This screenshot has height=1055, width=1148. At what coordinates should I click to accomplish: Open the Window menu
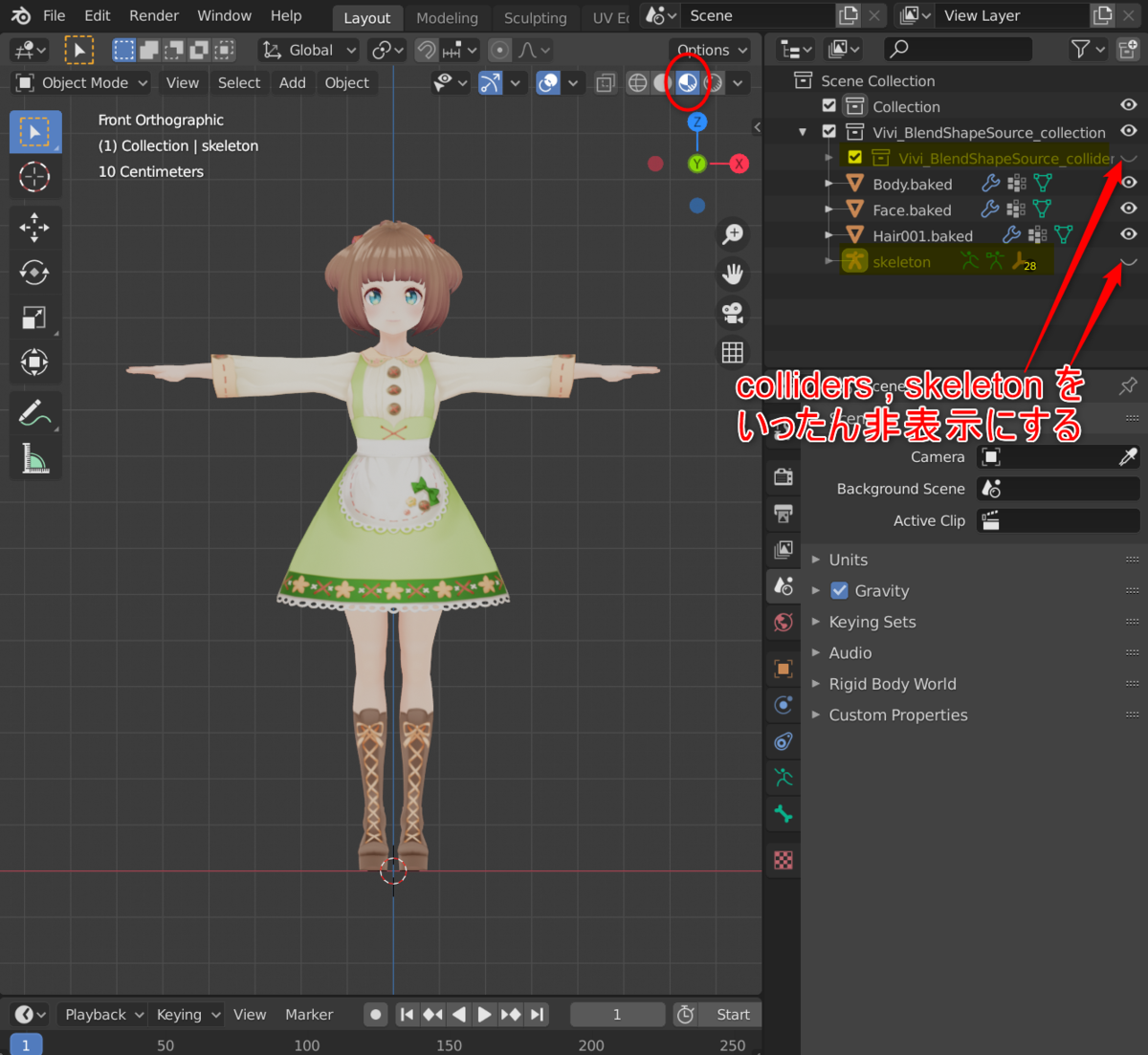click(224, 16)
